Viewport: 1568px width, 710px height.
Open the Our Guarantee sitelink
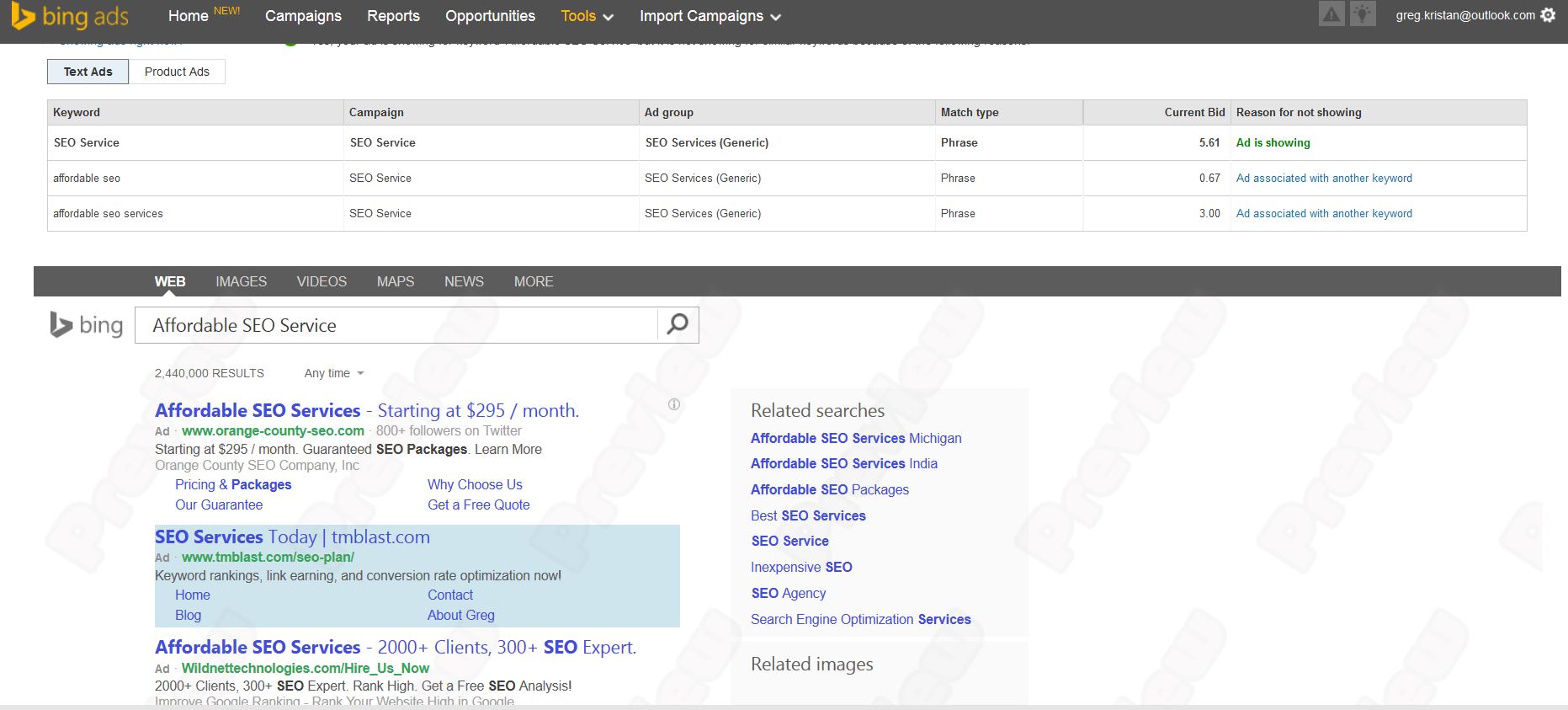[219, 504]
